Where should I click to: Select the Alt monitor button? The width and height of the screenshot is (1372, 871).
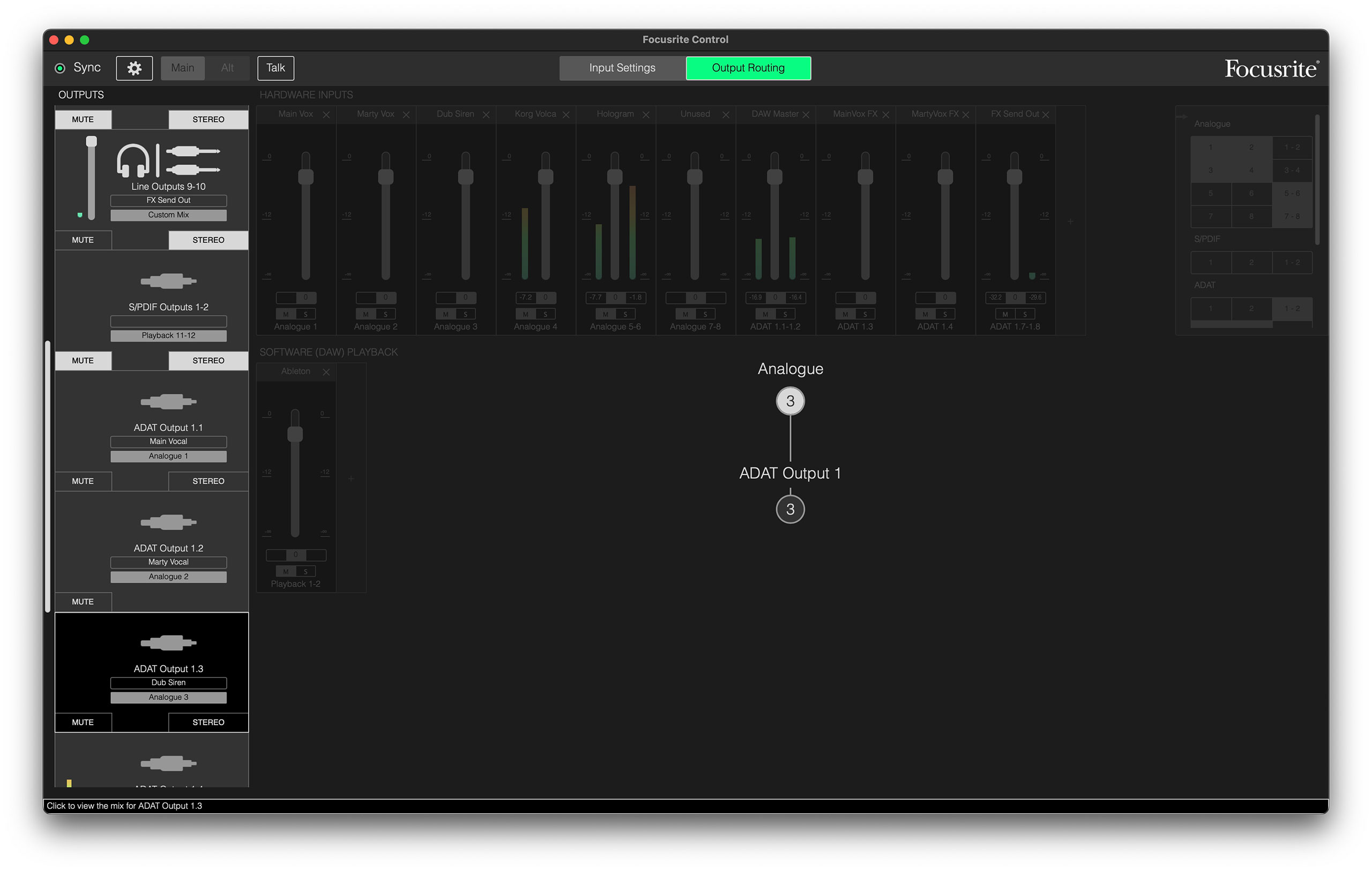[227, 69]
